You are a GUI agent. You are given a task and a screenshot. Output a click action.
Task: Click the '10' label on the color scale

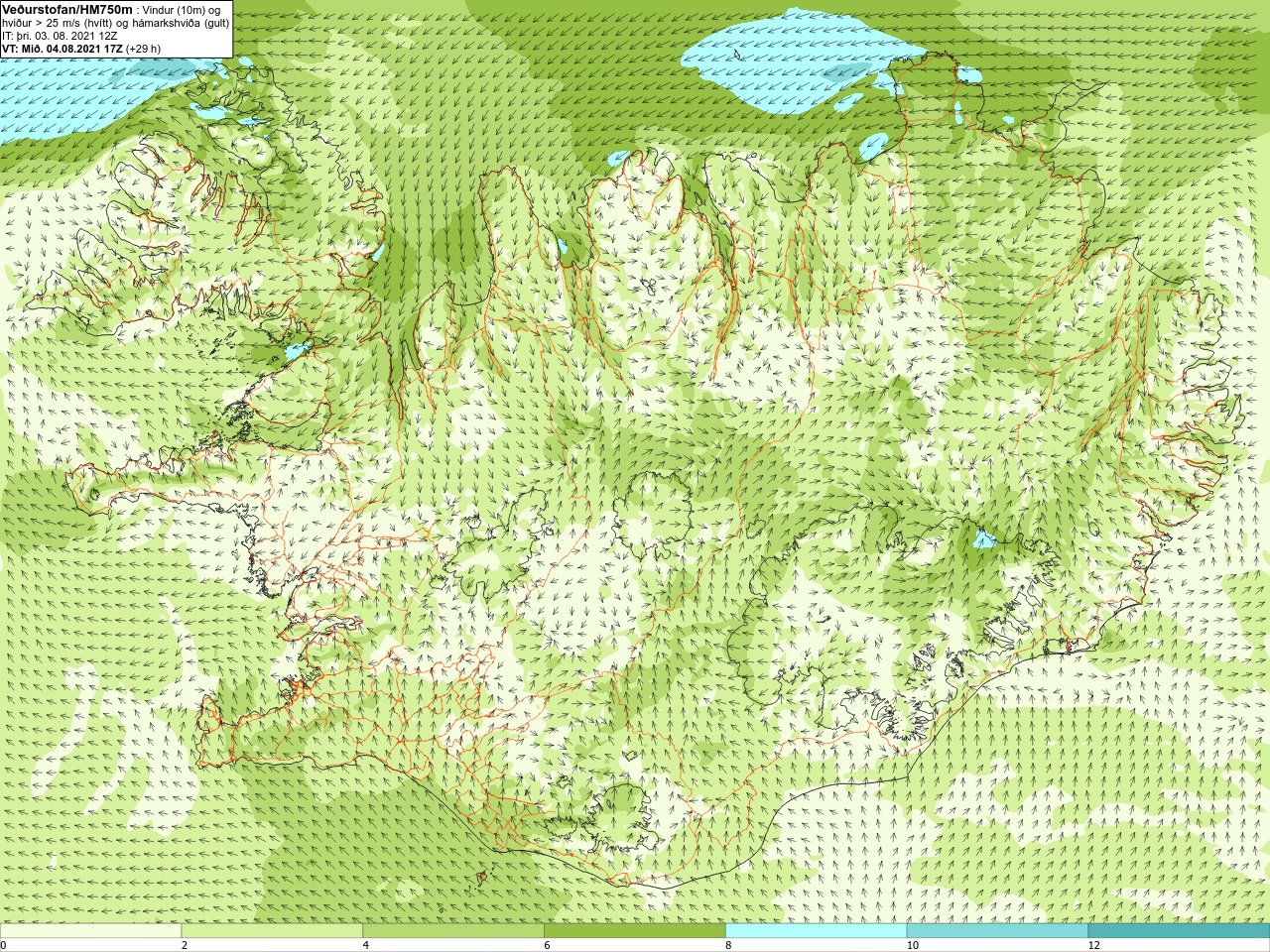(x=913, y=945)
